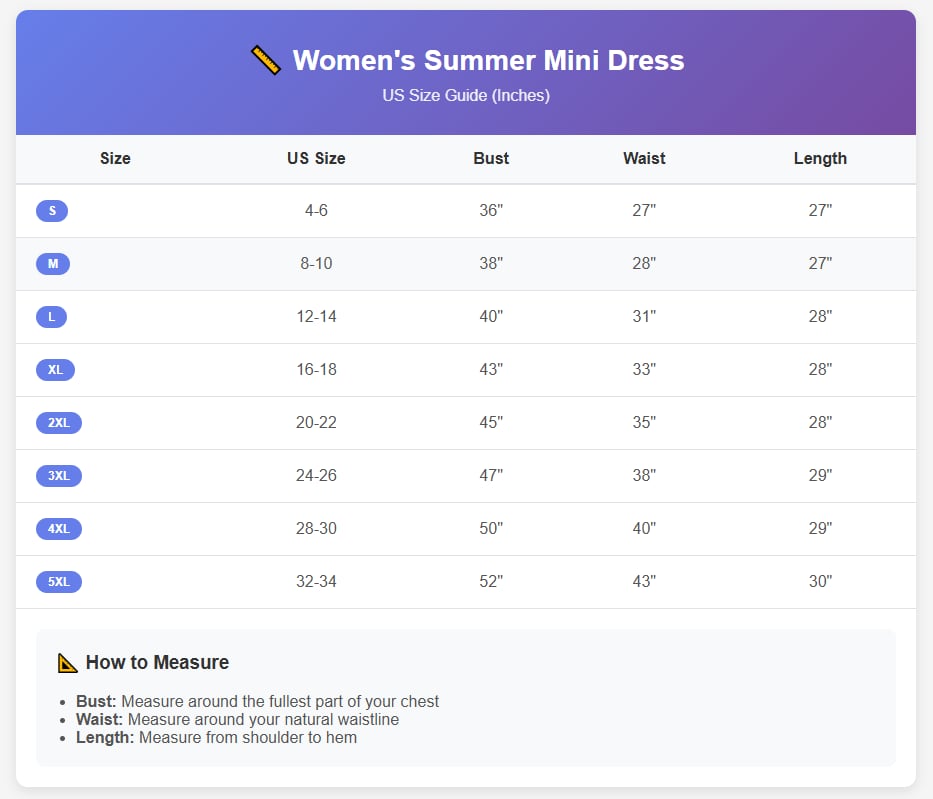Click the Size column header

[x=115, y=158]
